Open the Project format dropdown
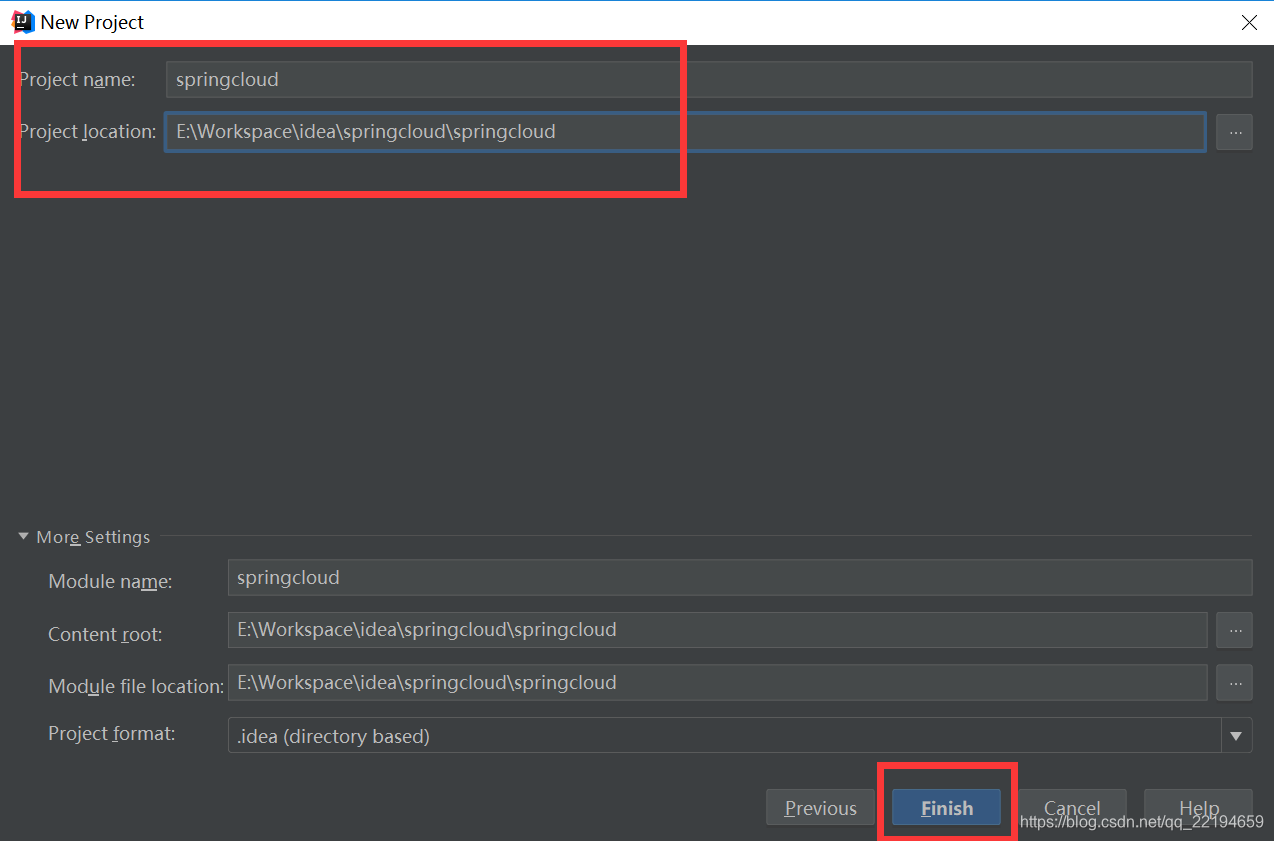 [1237, 736]
